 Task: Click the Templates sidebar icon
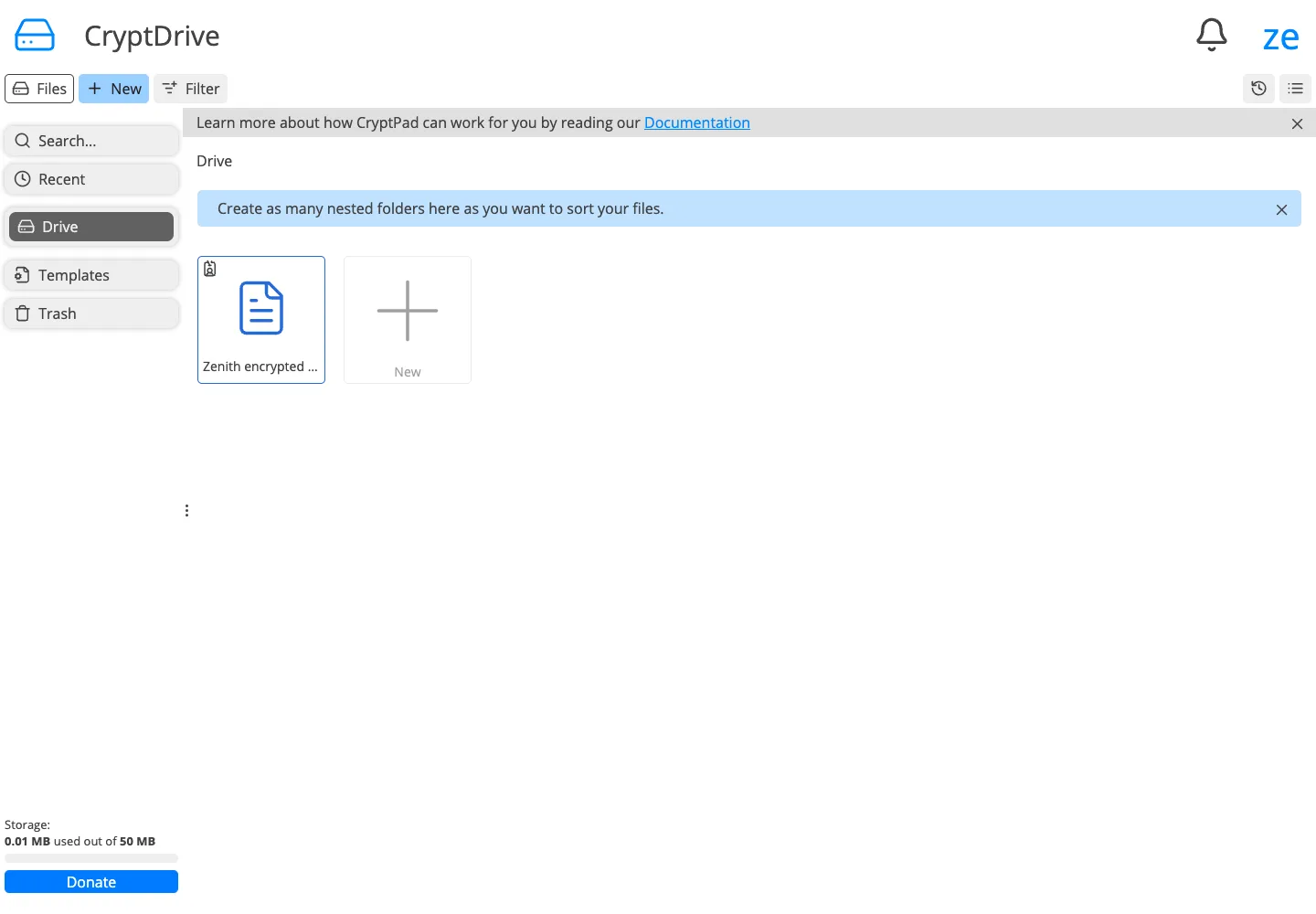pos(23,275)
